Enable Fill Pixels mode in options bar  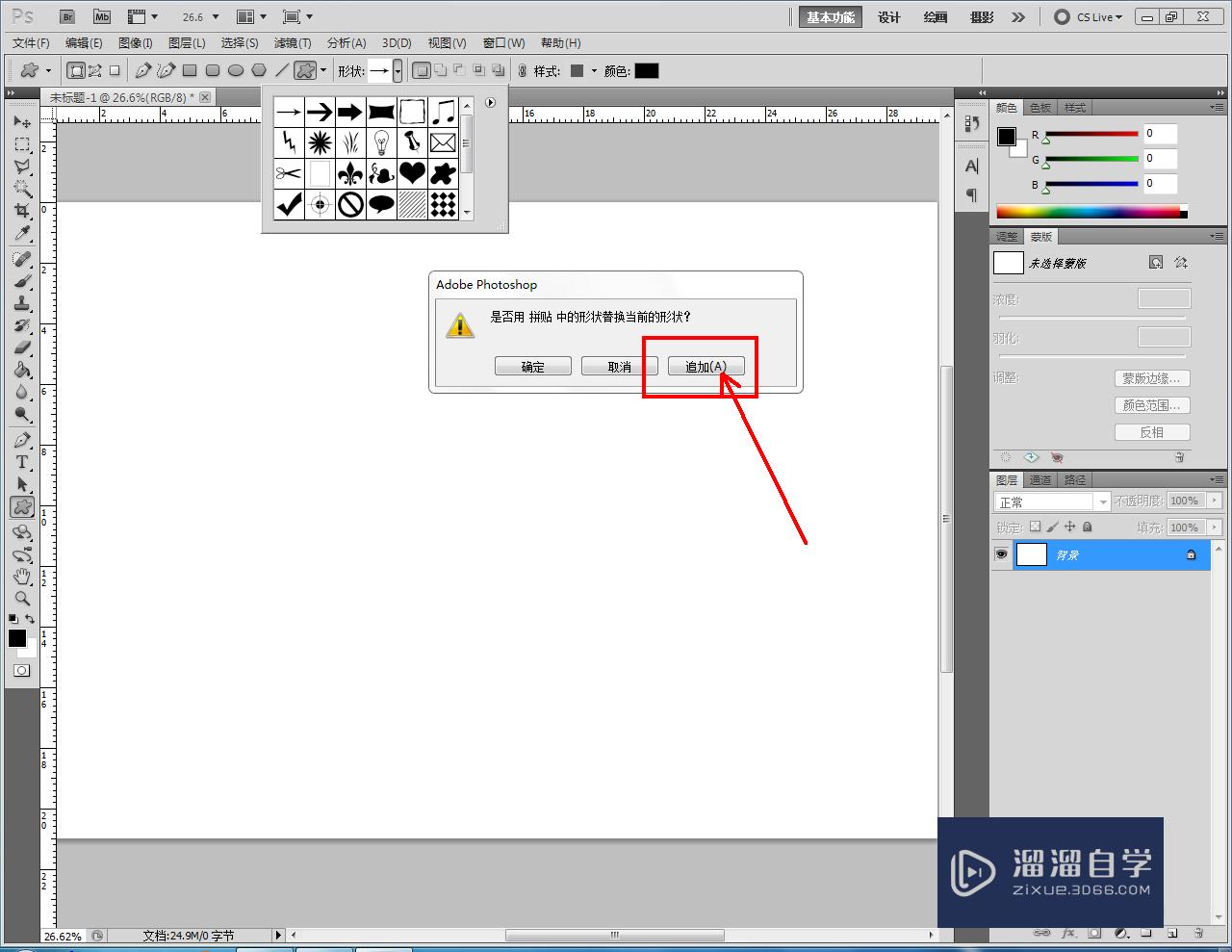(115, 70)
